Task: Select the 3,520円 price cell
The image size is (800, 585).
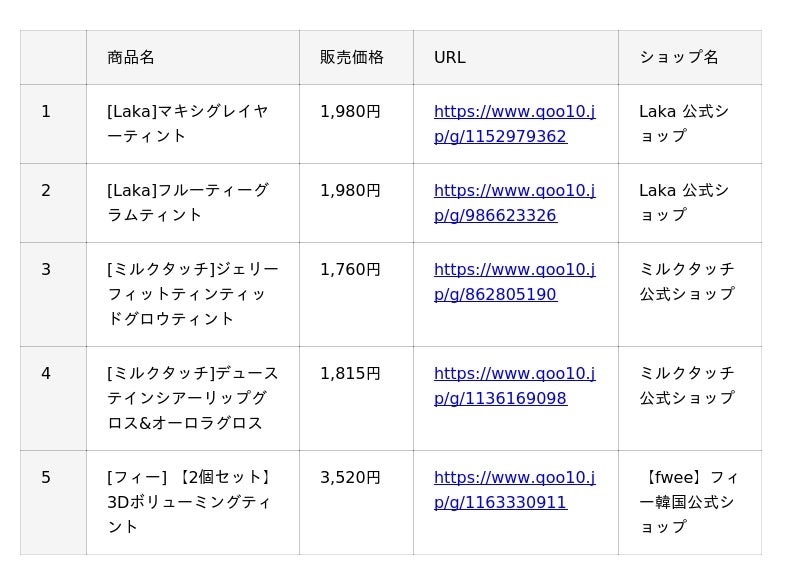Action: [x=350, y=478]
